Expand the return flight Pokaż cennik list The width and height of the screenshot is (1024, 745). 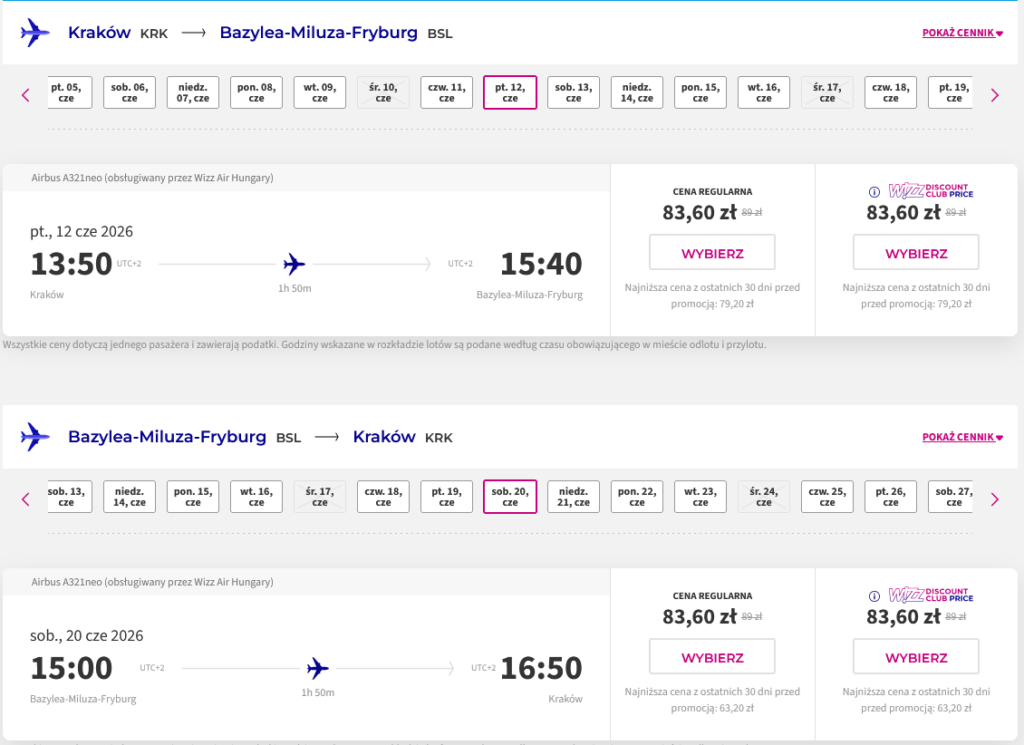(x=961, y=437)
